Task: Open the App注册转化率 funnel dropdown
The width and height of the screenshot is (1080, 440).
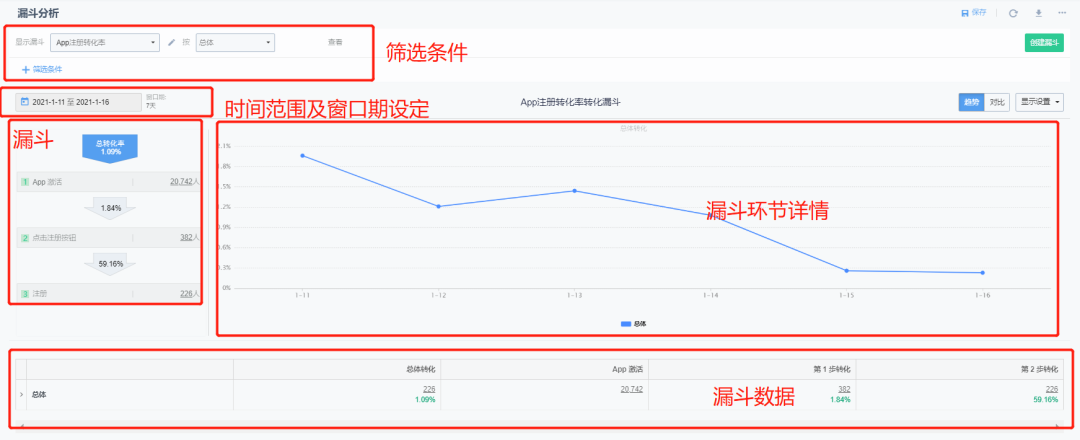Action: pyautogui.click(x=104, y=42)
